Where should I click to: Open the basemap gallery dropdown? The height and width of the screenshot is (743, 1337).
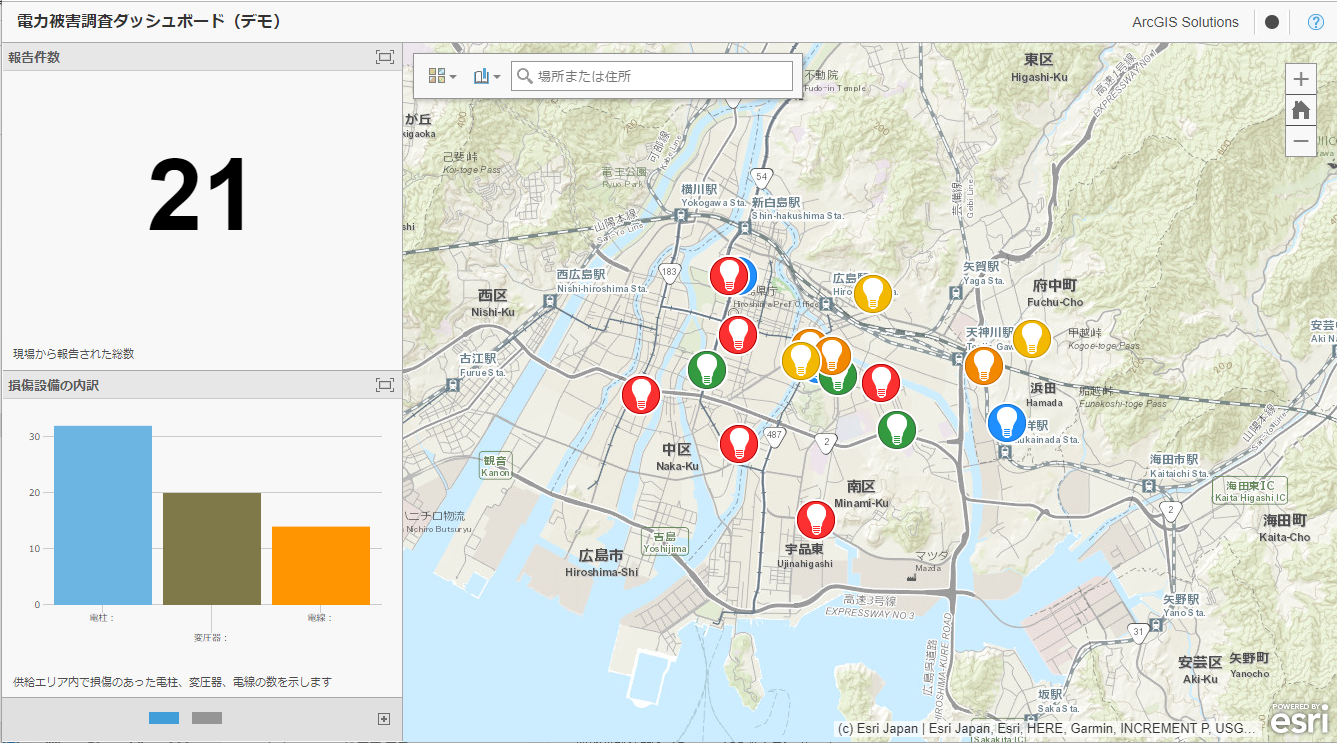[x=442, y=76]
